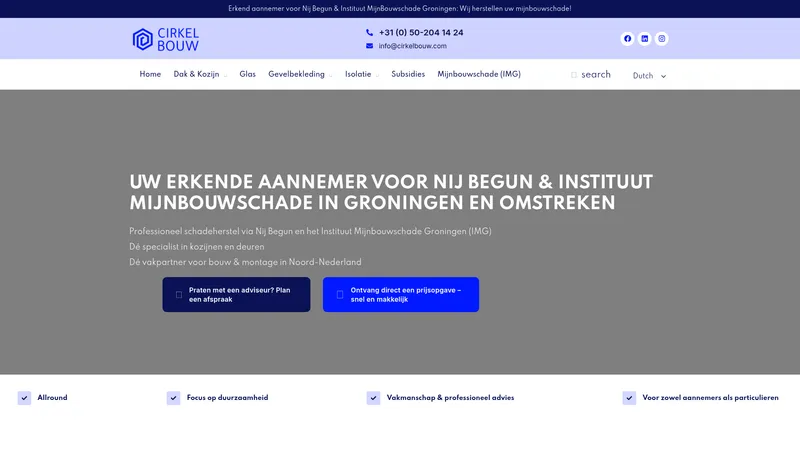The width and height of the screenshot is (800, 450).
Task: Click the icon inside the Plan een afspraak button
Action: (x=179, y=294)
